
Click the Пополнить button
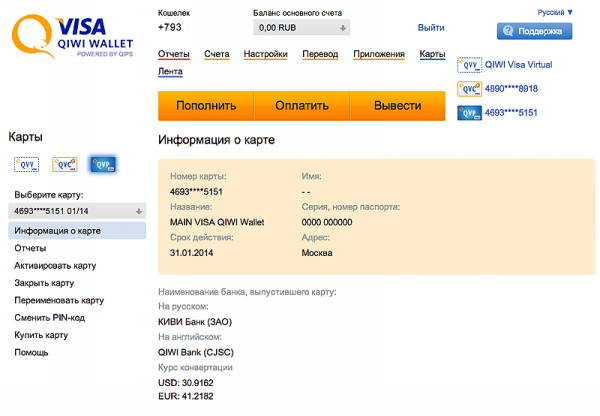206,106
